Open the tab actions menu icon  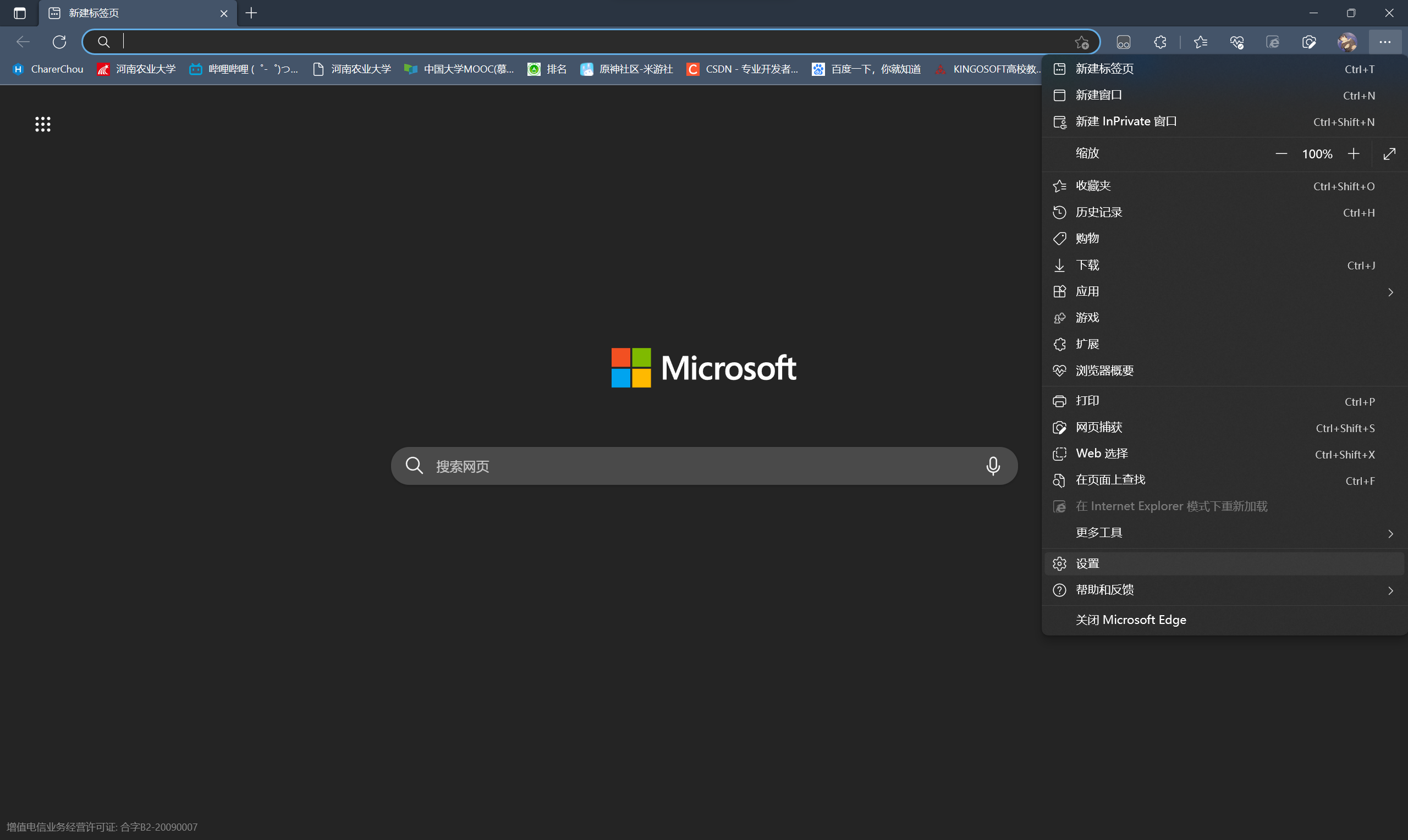pyautogui.click(x=19, y=13)
